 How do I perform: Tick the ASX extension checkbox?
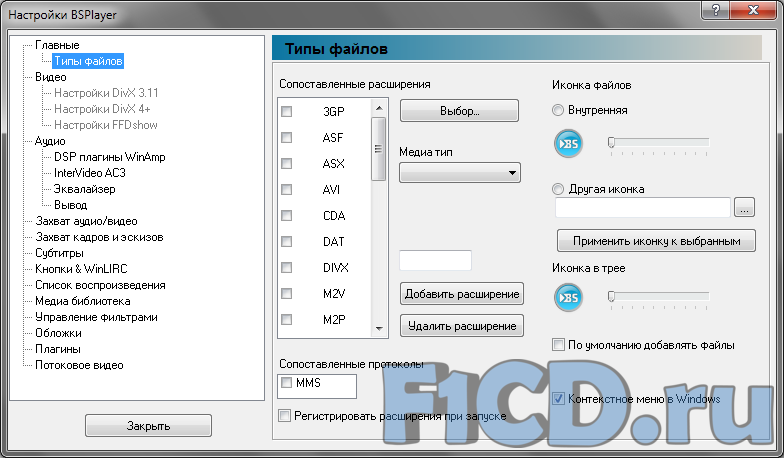click(286, 164)
